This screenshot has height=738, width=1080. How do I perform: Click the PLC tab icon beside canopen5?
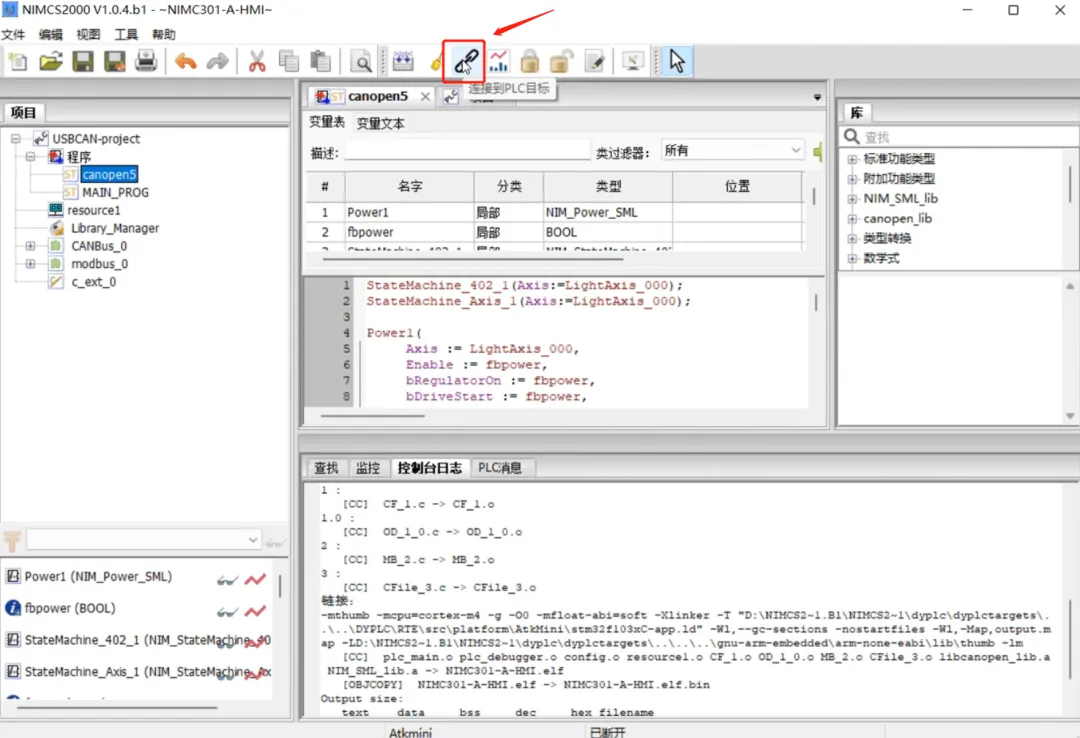[451, 96]
